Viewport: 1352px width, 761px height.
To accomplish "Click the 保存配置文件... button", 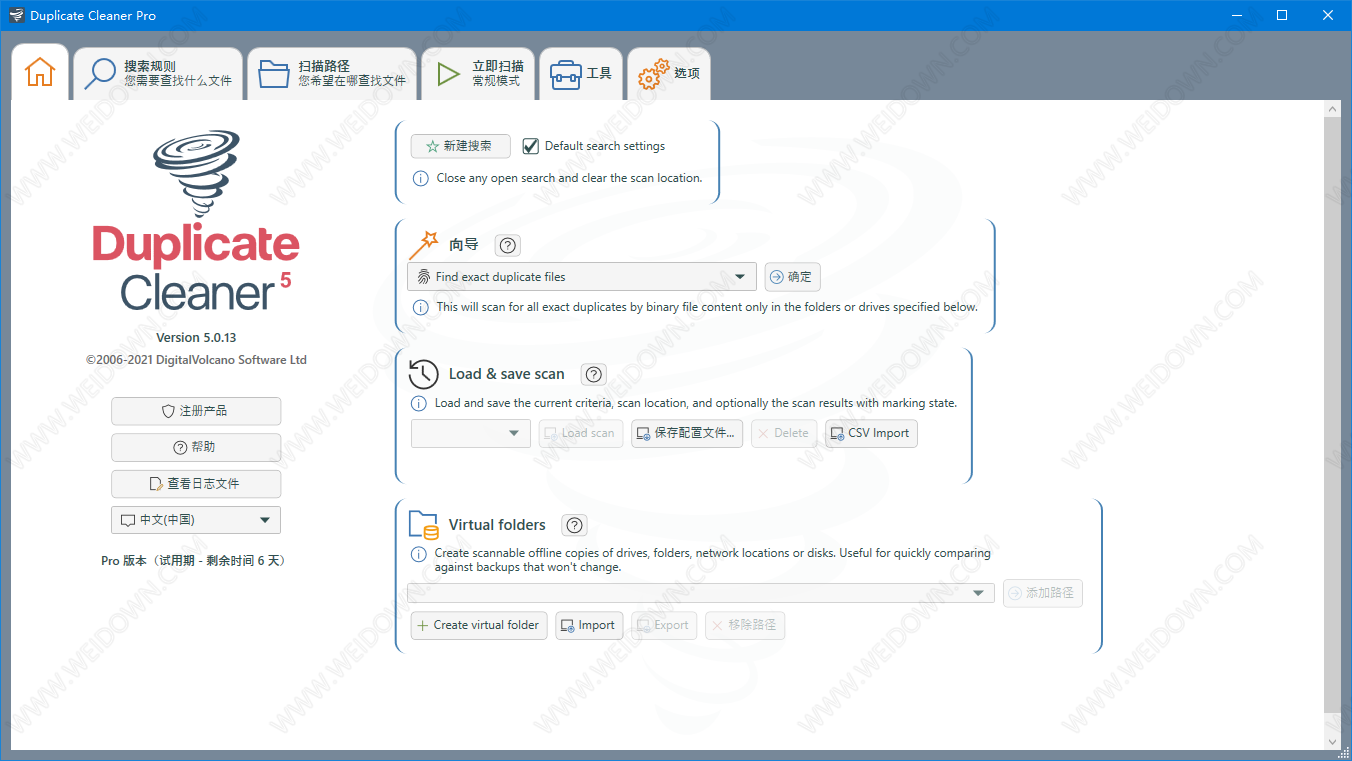I will point(687,433).
